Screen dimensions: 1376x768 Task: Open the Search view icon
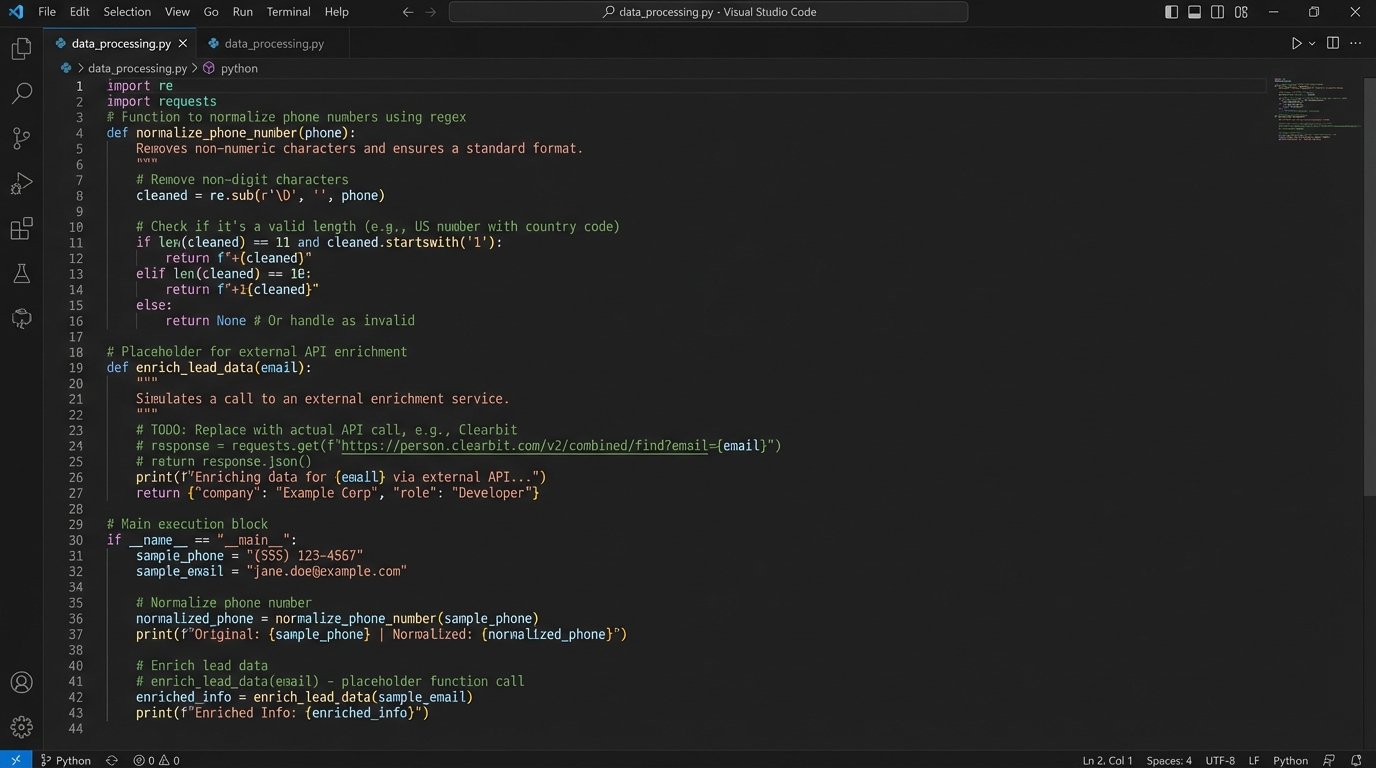[x=21, y=94]
